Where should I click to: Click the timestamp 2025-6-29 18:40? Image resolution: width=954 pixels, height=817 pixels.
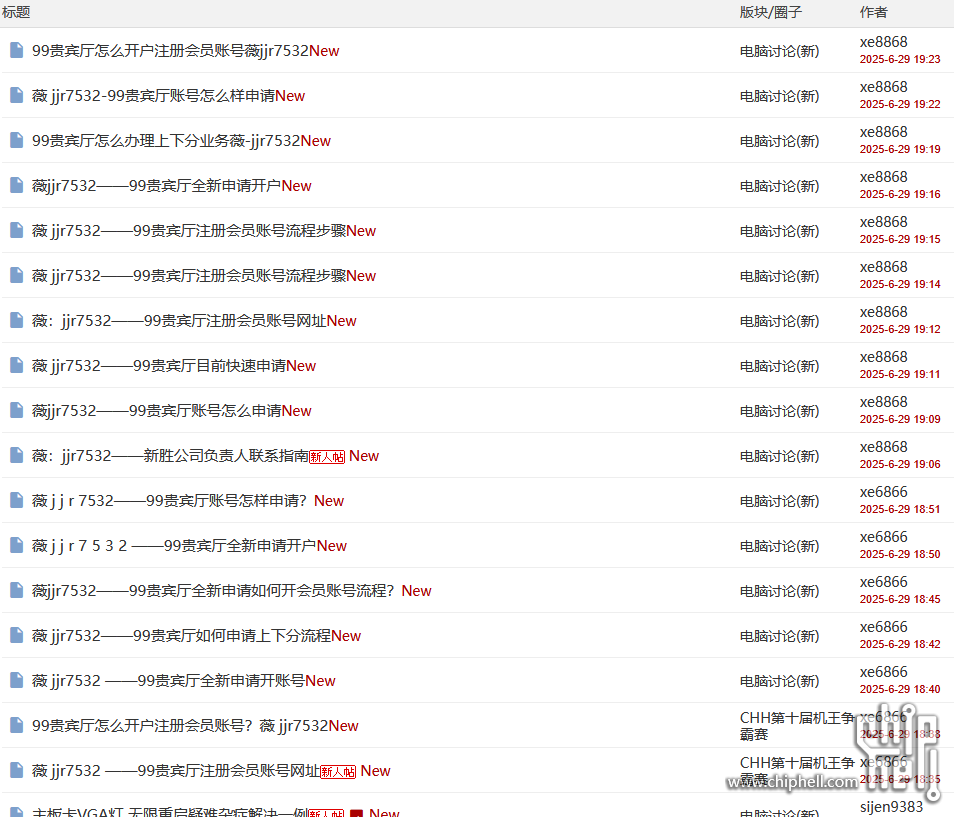pos(900,689)
